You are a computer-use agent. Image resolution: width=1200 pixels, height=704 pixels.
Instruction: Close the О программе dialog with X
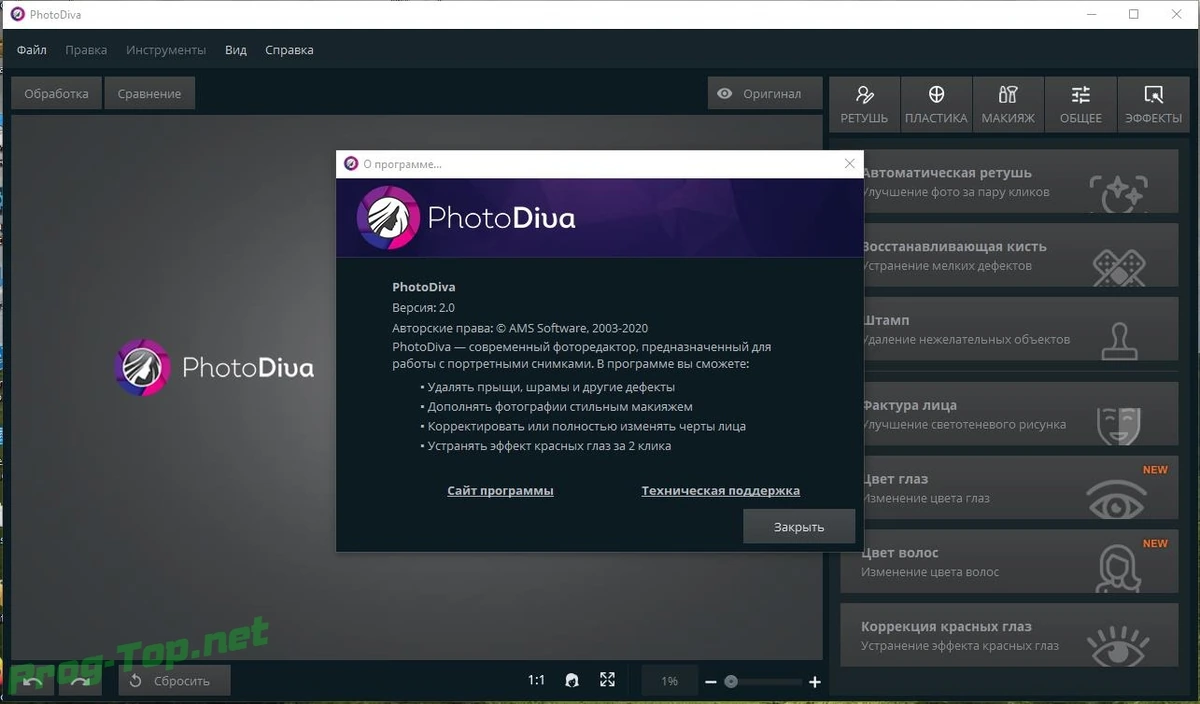click(850, 164)
